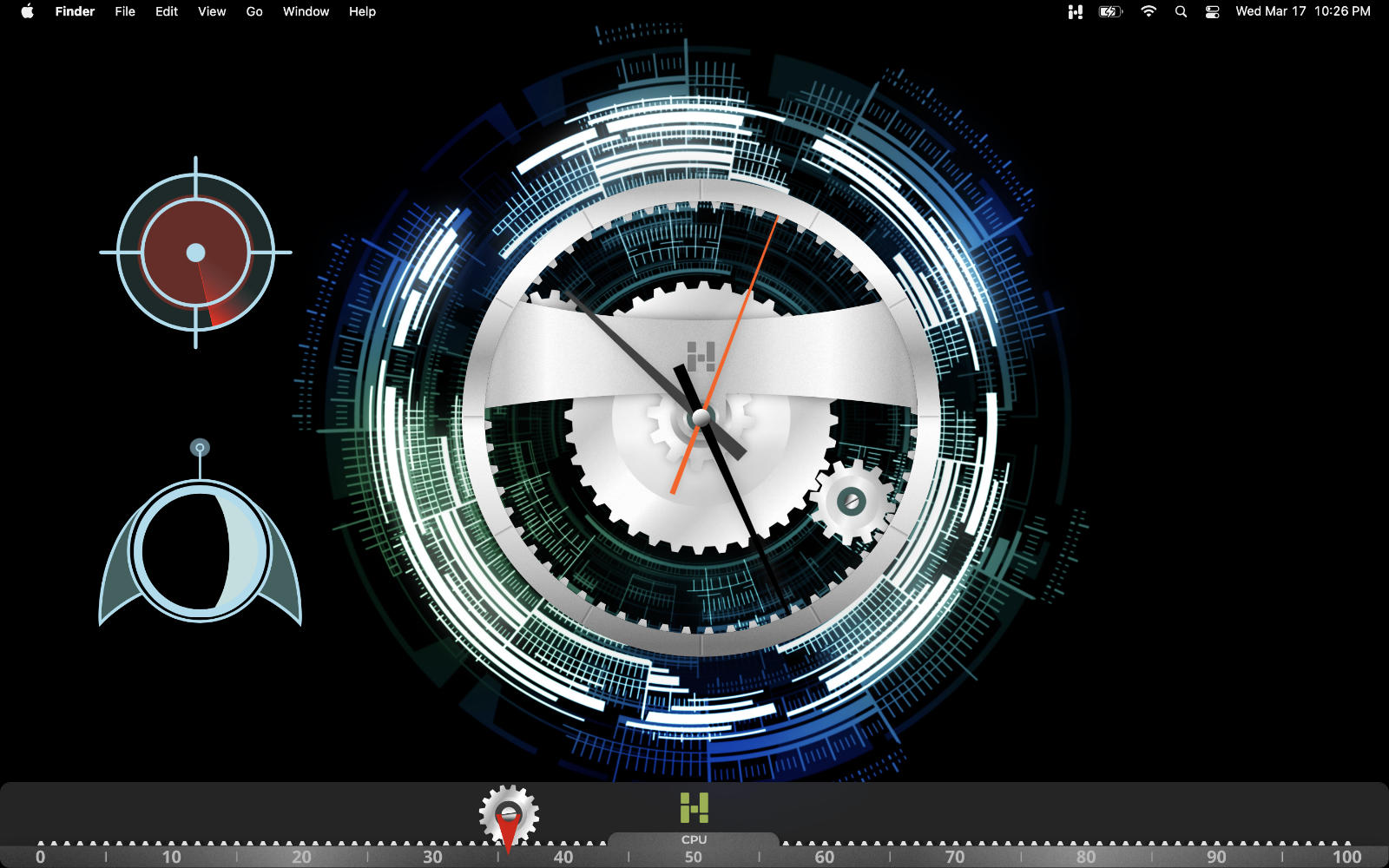Image resolution: width=1389 pixels, height=868 pixels.
Task: Open the Window menu
Action: pyautogui.click(x=306, y=11)
